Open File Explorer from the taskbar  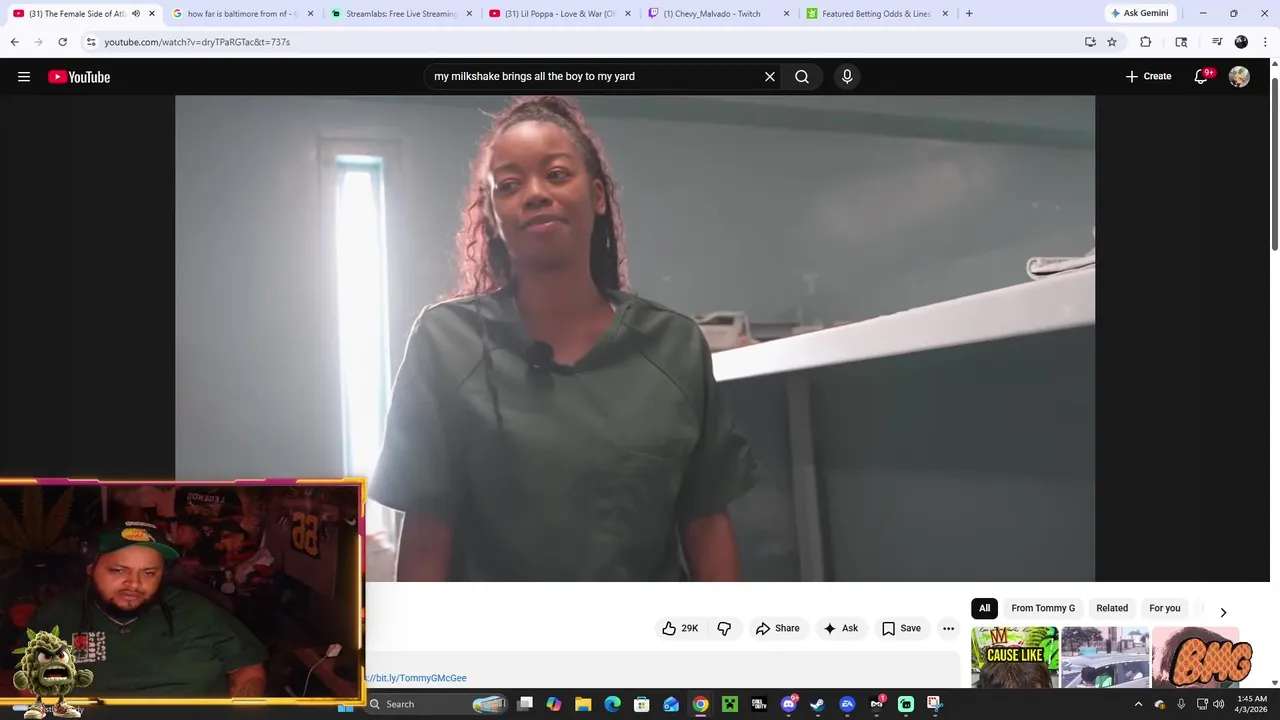point(583,704)
